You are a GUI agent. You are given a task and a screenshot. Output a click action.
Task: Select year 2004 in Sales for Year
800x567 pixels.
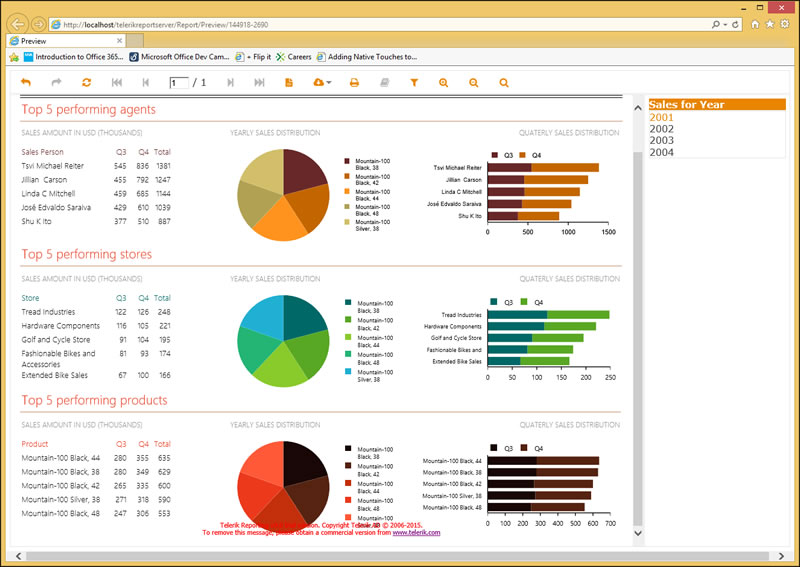click(661, 152)
